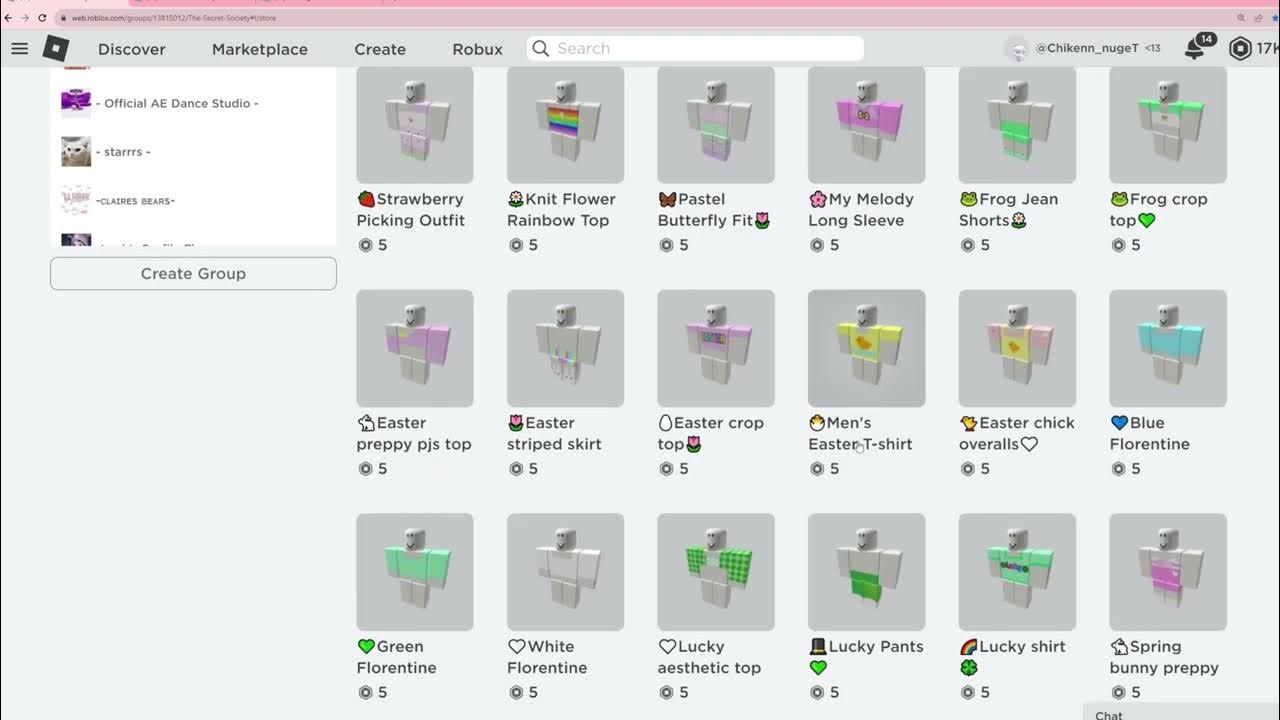Open Robux in the top navigation
1280x720 pixels.
478,49
